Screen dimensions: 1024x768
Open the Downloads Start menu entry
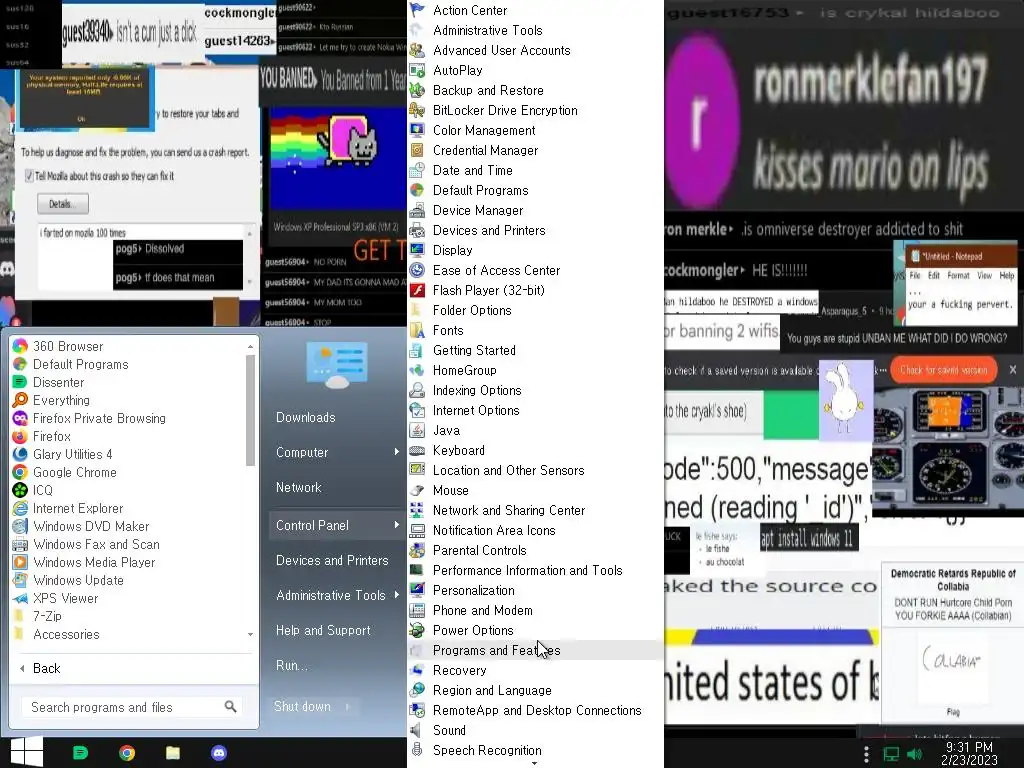pyautogui.click(x=306, y=417)
